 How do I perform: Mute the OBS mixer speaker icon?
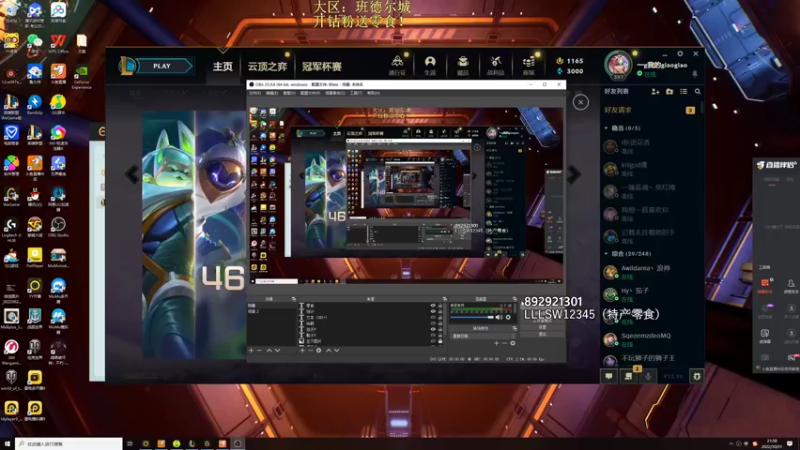click(498, 317)
